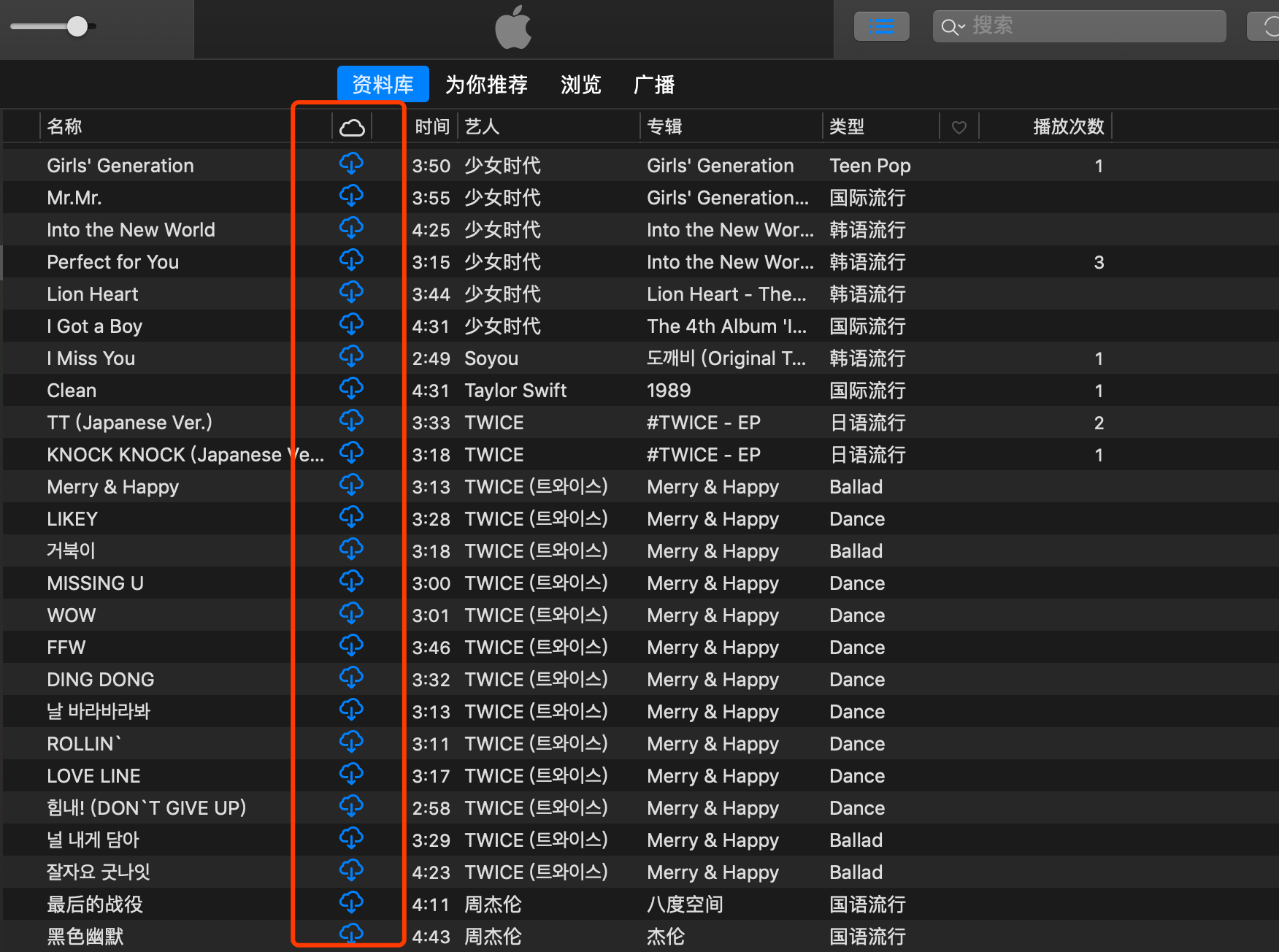This screenshot has width=1279, height=952.
Task: Switch to the 为你推荐 tab
Action: (x=486, y=85)
